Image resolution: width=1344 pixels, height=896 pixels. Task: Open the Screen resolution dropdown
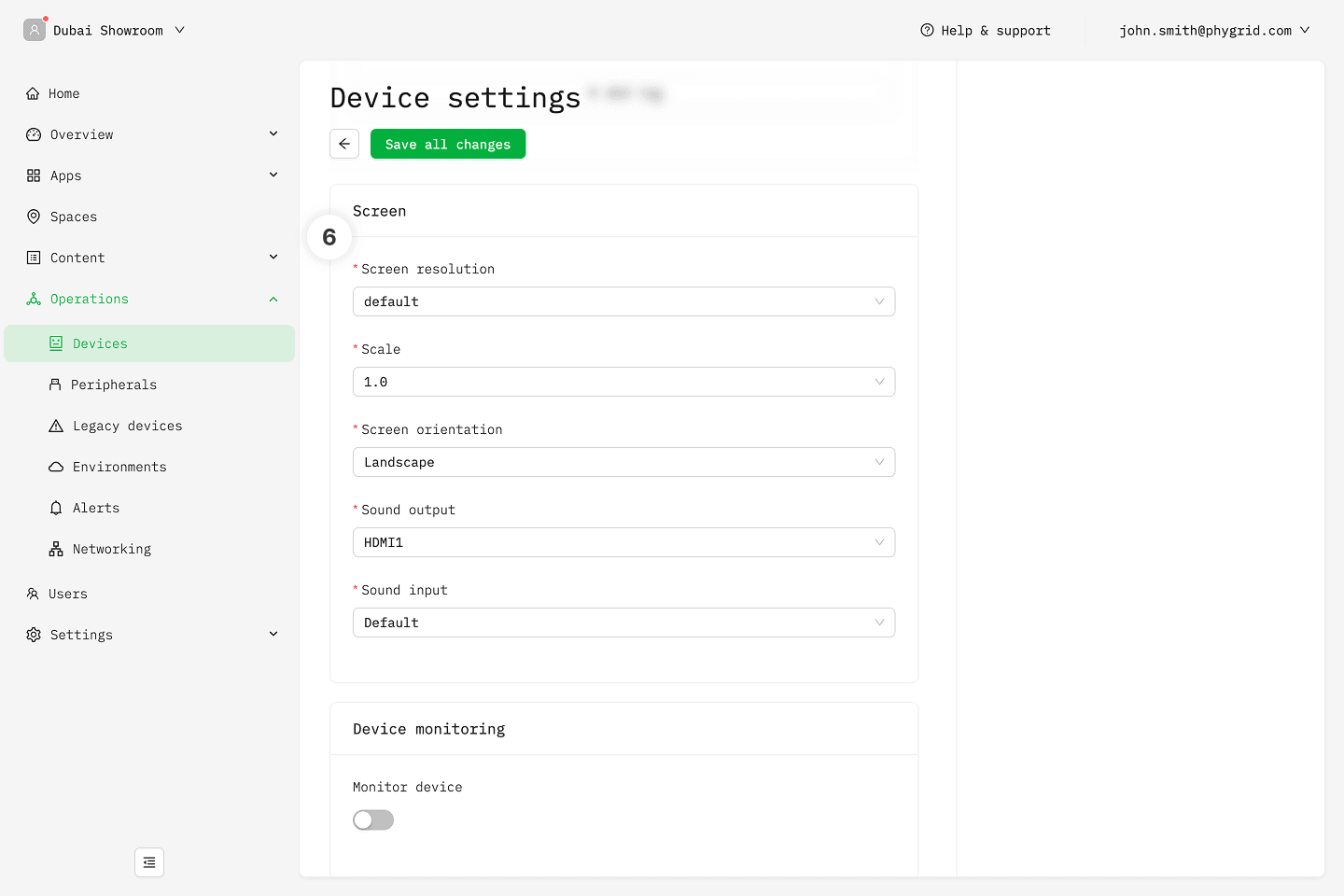[x=623, y=301]
